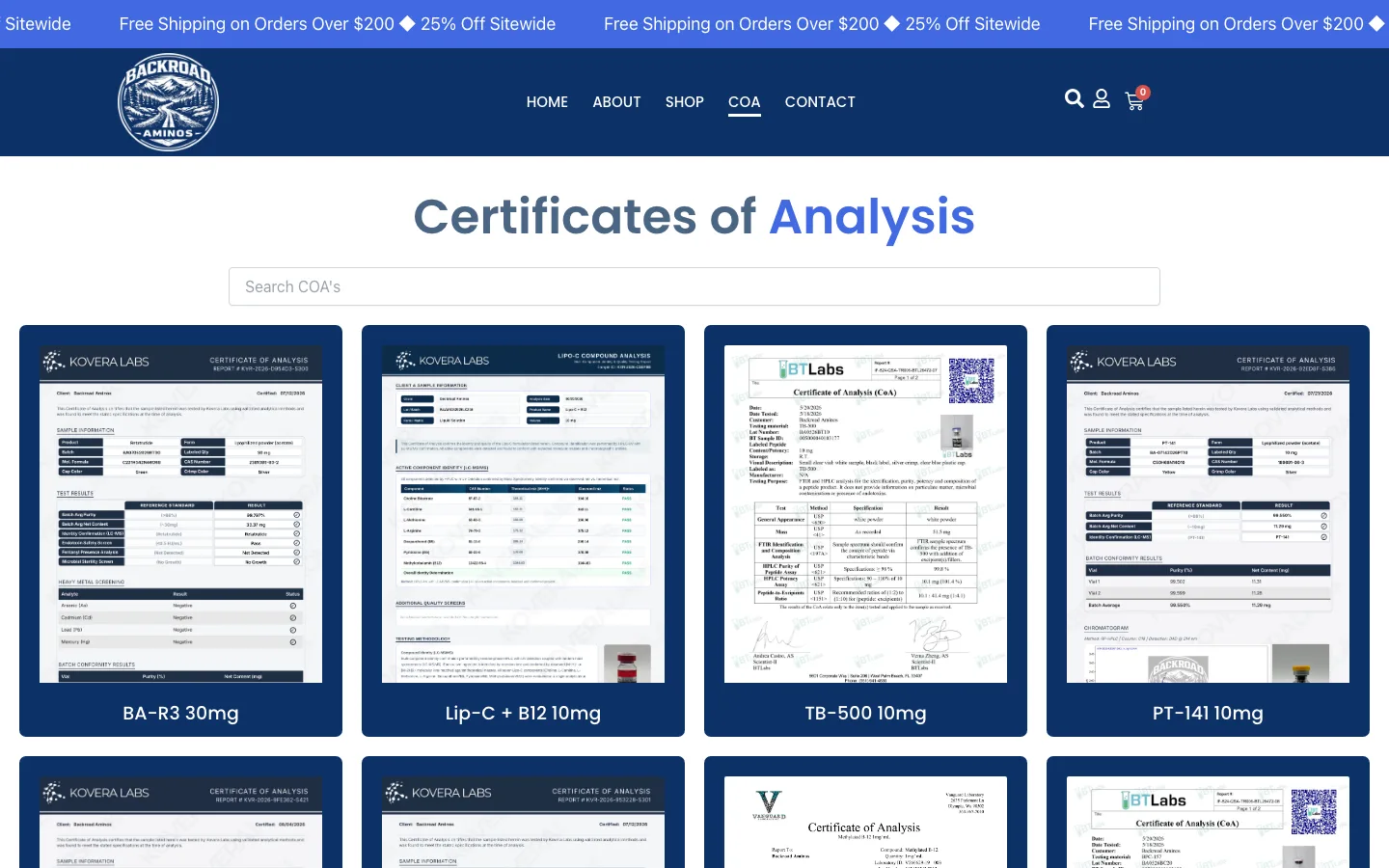
Task: Click the cart item count badge
Action: (x=1143, y=93)
